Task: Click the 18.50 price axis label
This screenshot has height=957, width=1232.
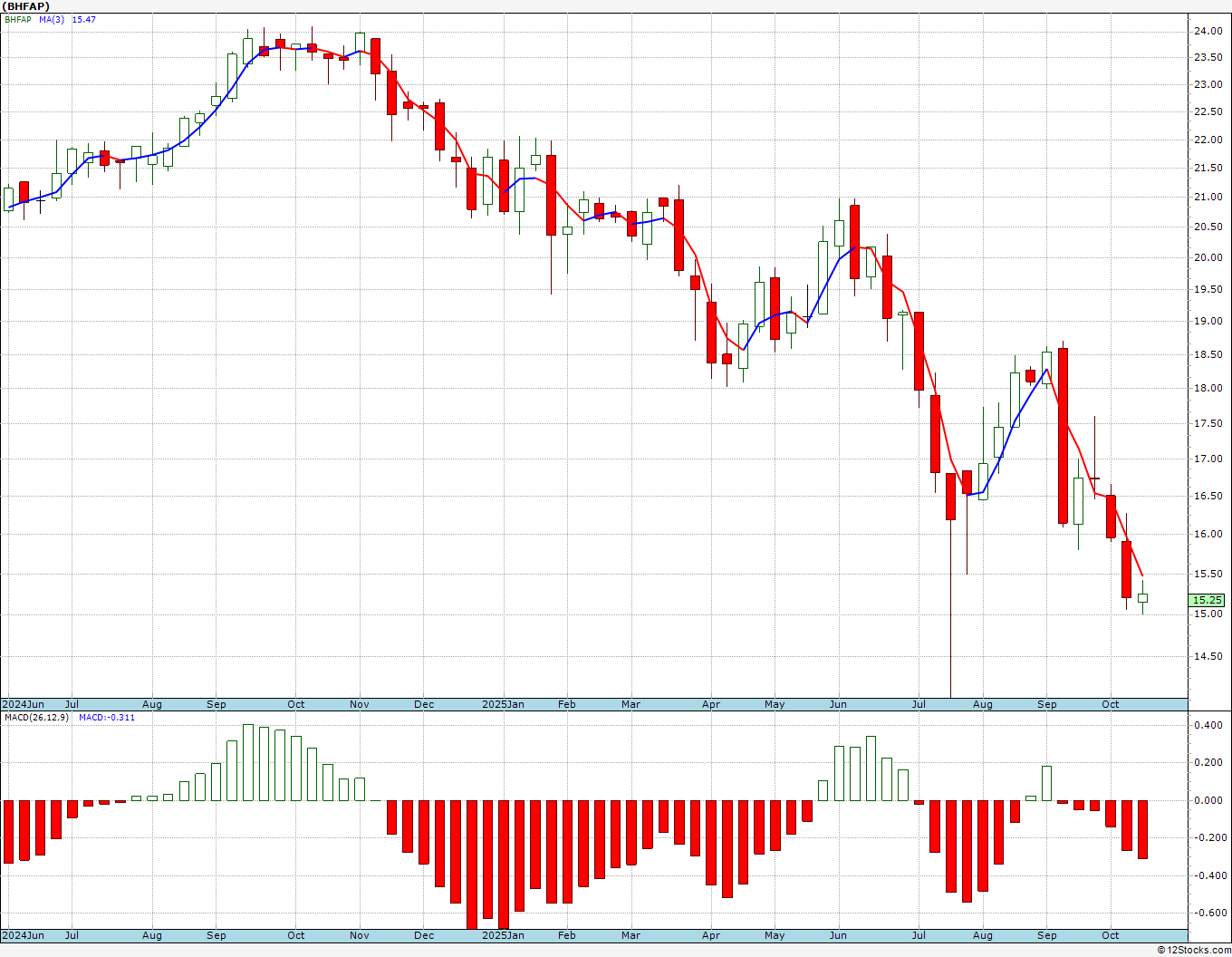Action: pyautogui.click(x=1208, y=354)
